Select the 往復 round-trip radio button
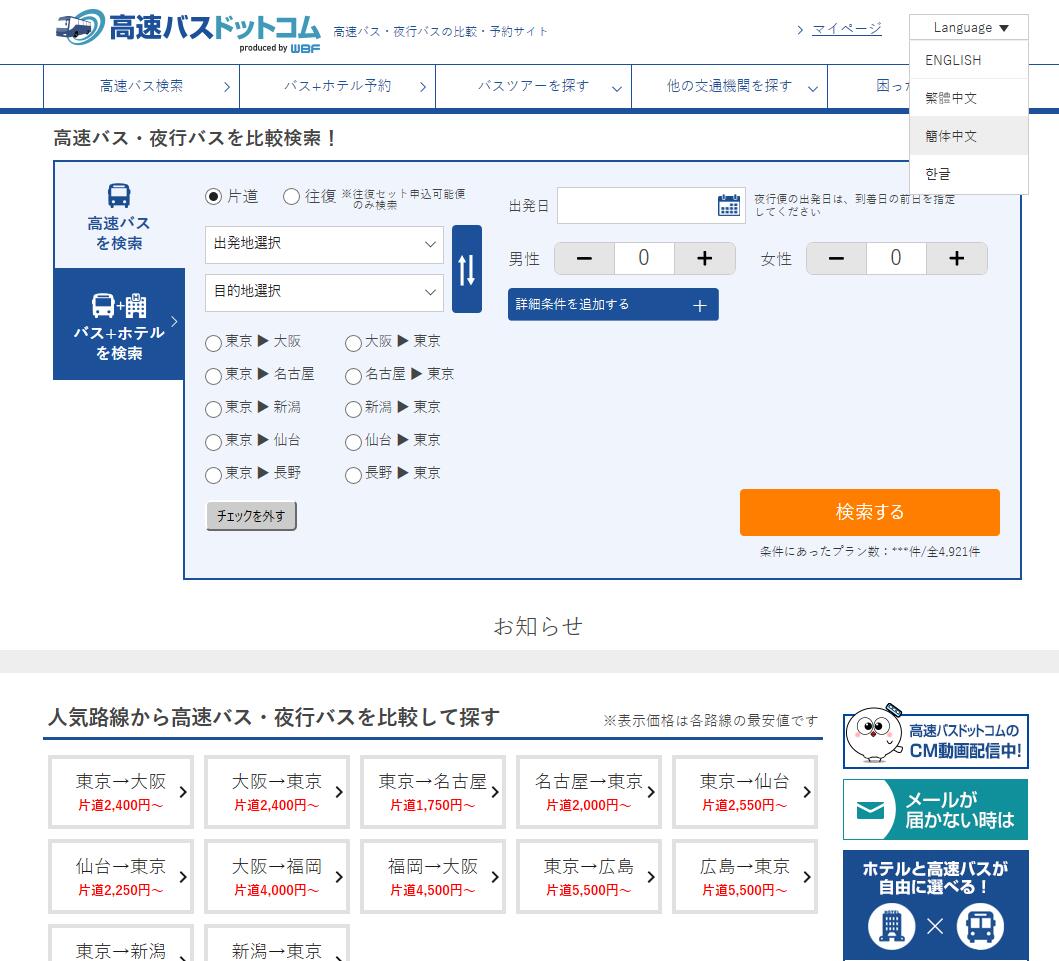This screenshot has width=1059, height=961. [x=291, y=197]
